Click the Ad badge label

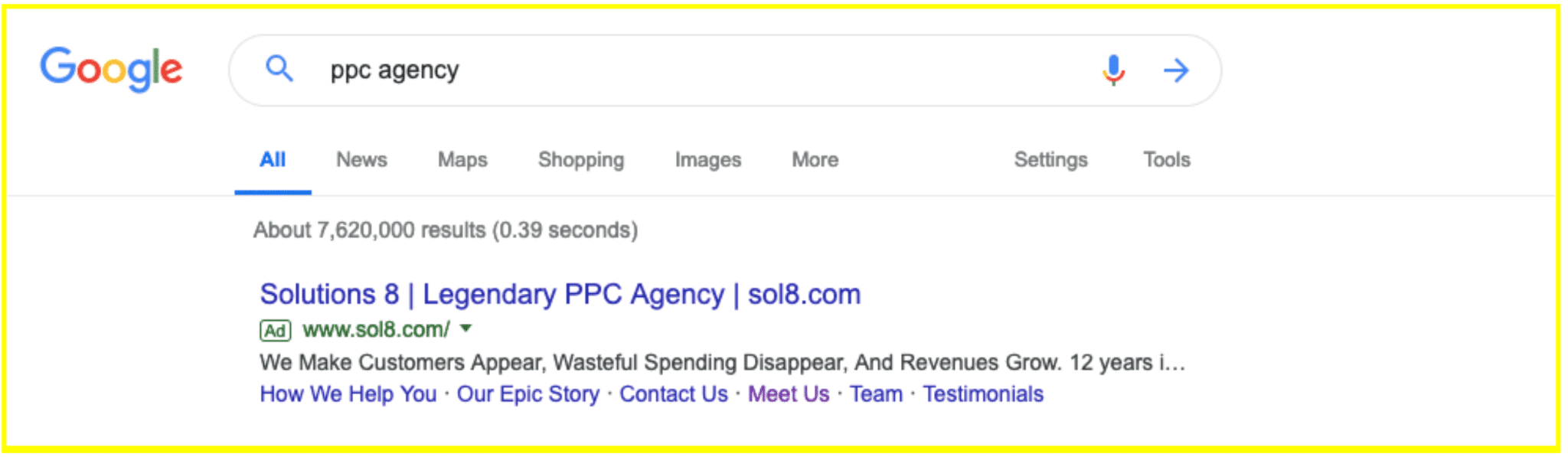pos(276,331)
